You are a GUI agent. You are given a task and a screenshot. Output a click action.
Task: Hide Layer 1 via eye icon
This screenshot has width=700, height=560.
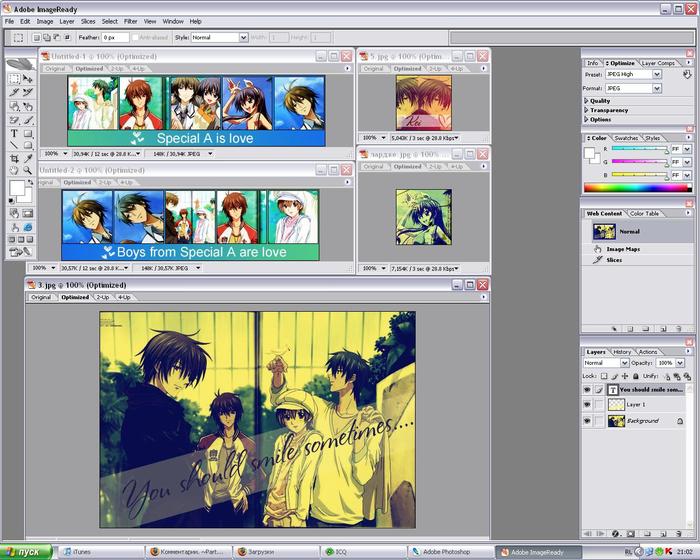[587, 405]
